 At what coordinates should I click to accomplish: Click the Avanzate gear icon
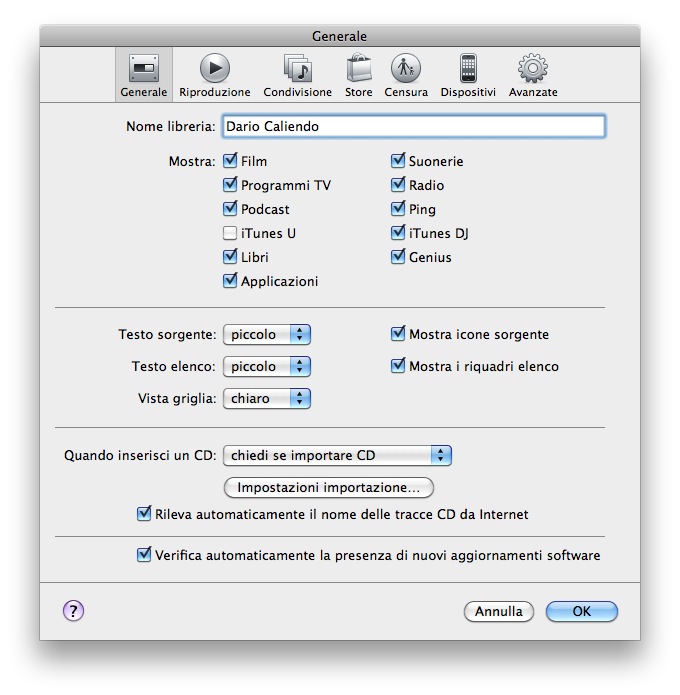[532, 69]
